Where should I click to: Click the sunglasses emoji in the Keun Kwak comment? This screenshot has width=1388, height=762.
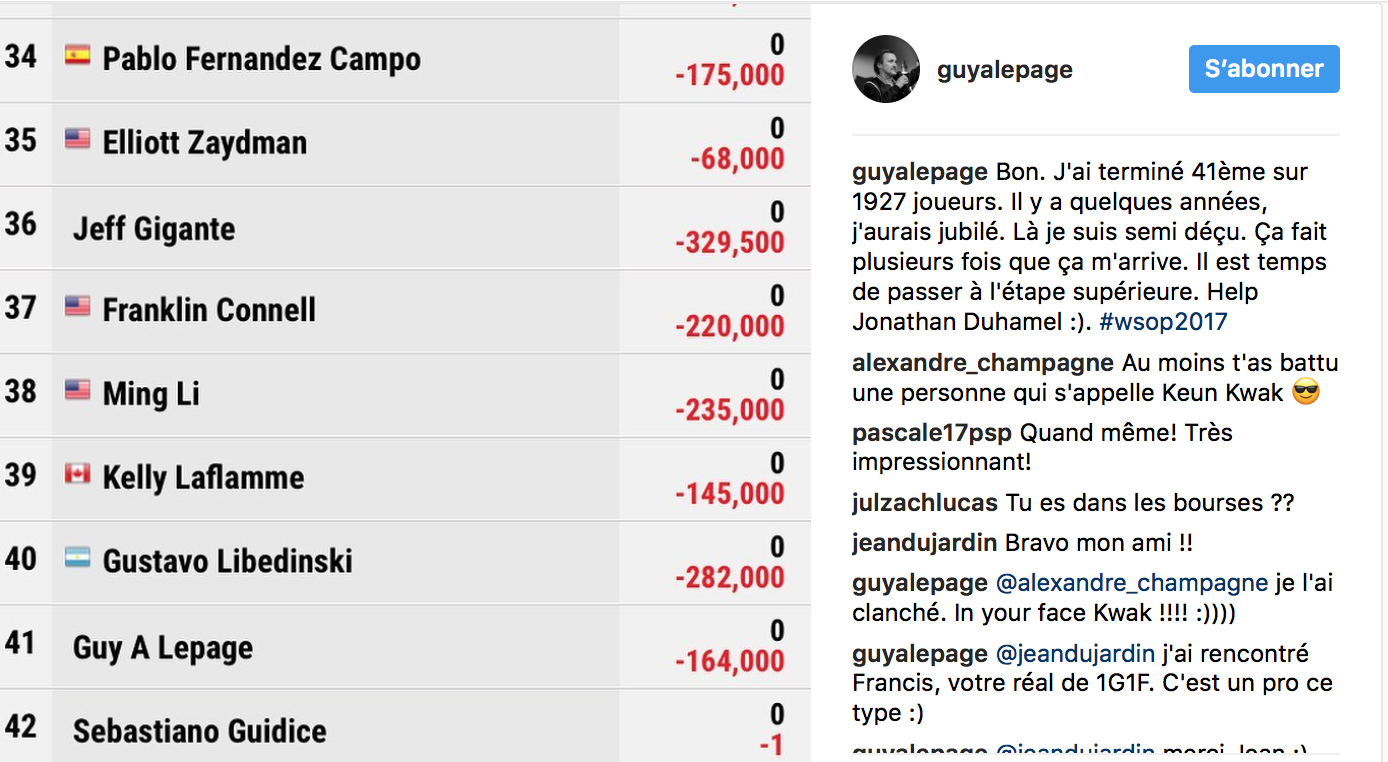click(1306, 393)
